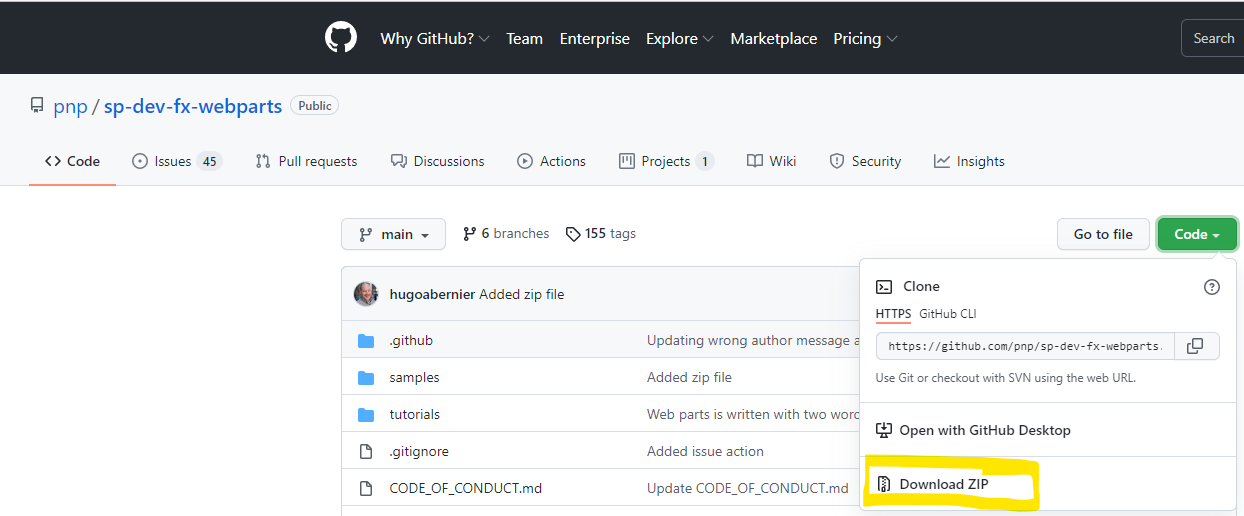Switch to the Pull requests tab

coord(306,161)
